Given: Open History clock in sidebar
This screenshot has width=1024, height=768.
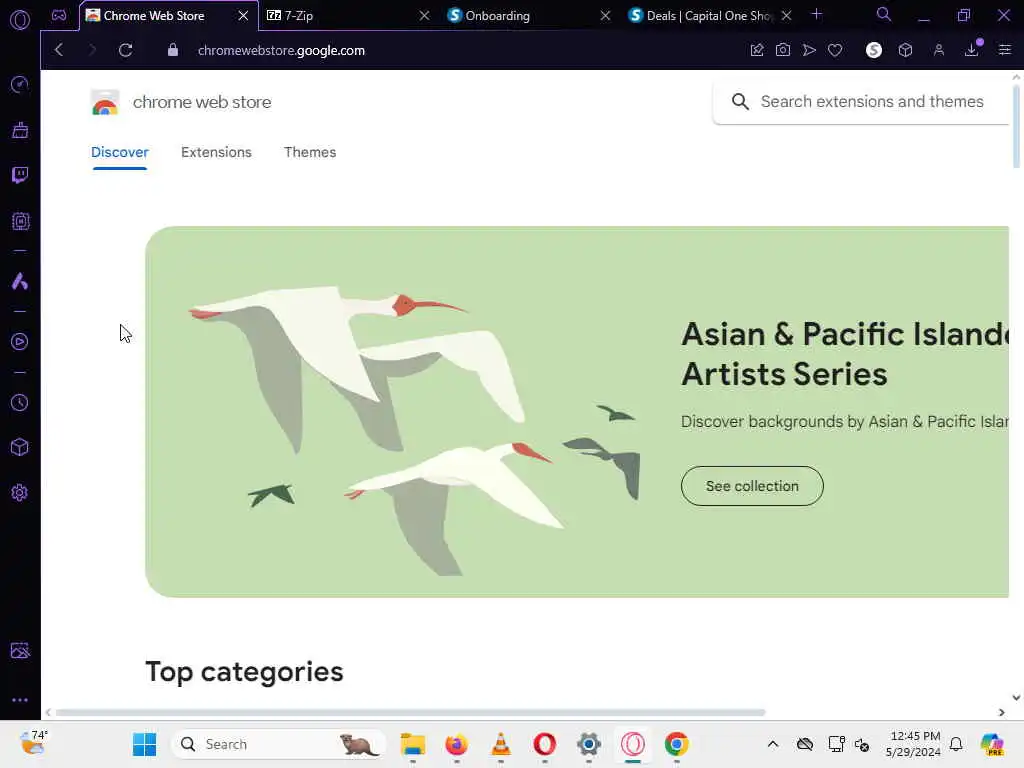Looking at the screenshot, I should [20, 402].
